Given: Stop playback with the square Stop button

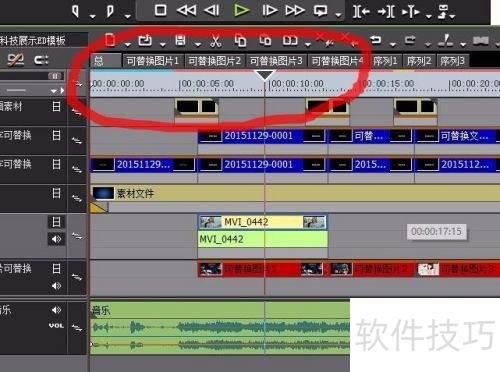Looking at the screenshot, I should pos(160,10).
